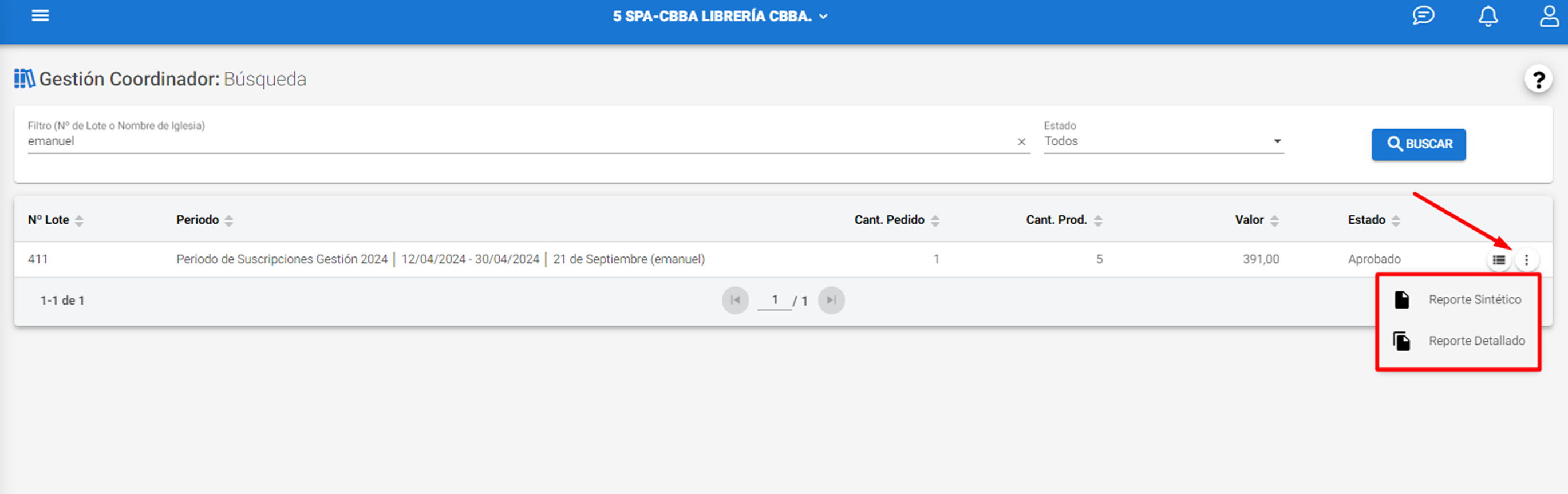The width and height of the screenshot is (1568, 494).
Task: Clear the filter text with X icon
Action: tap(1021, 142)
